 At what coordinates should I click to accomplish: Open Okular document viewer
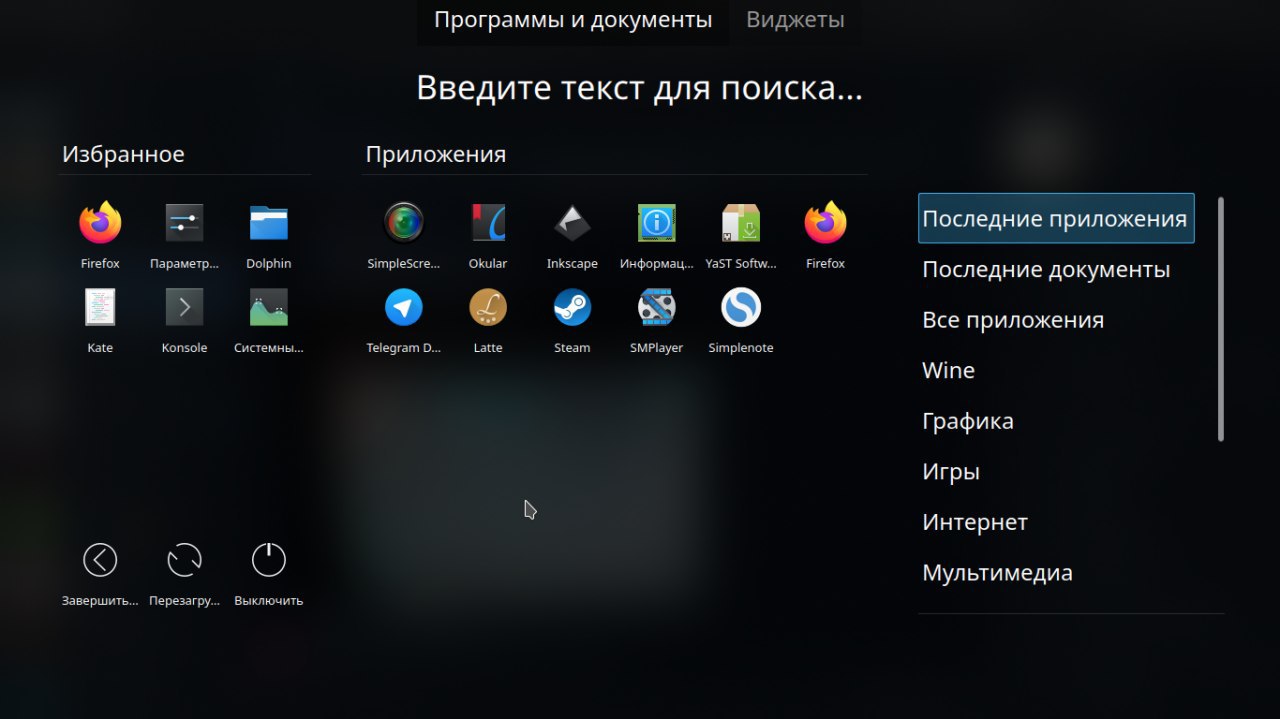[x=488, y=223]
